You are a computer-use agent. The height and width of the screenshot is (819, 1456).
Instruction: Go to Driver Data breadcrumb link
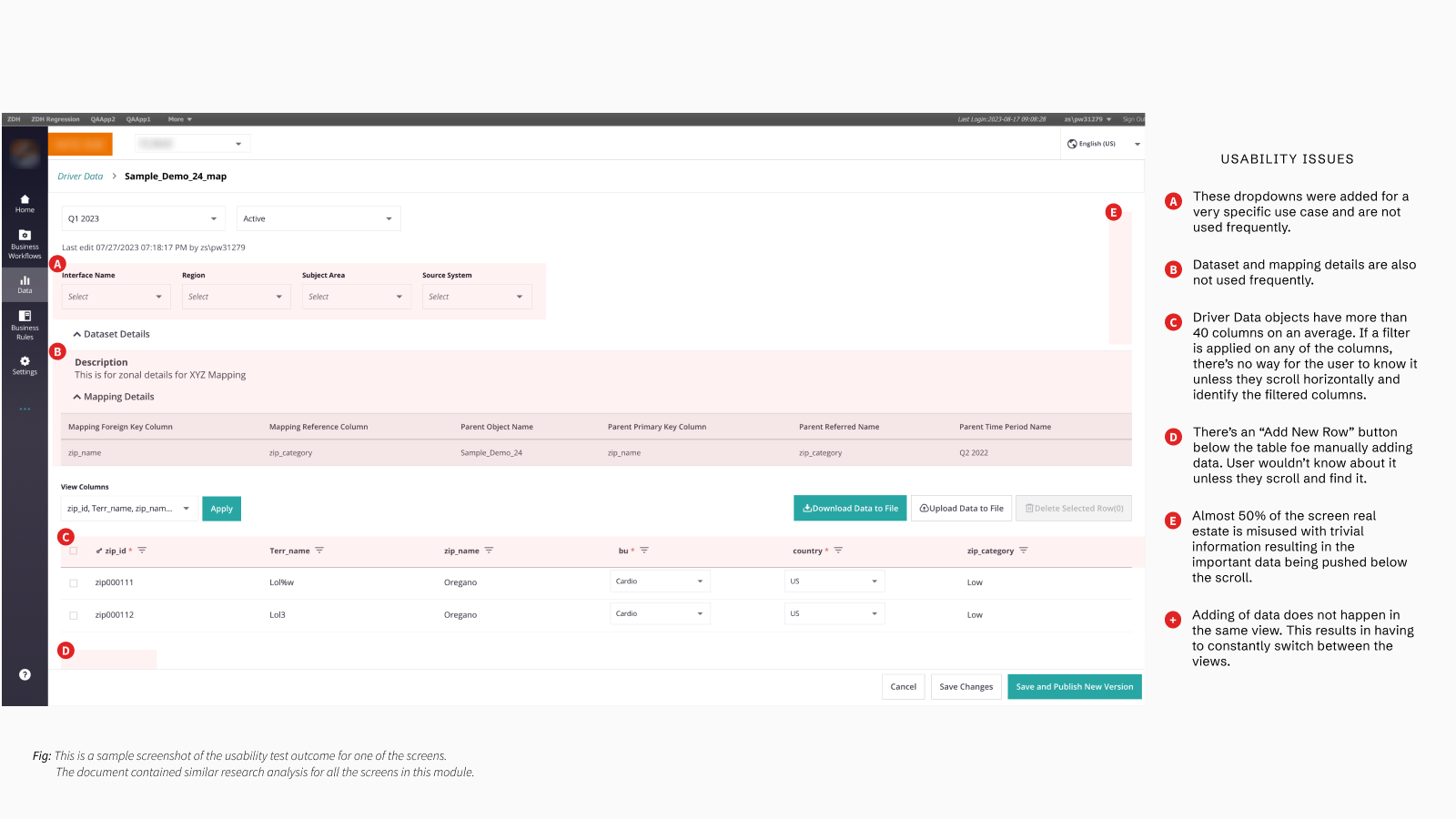click(x=80, y=177)
